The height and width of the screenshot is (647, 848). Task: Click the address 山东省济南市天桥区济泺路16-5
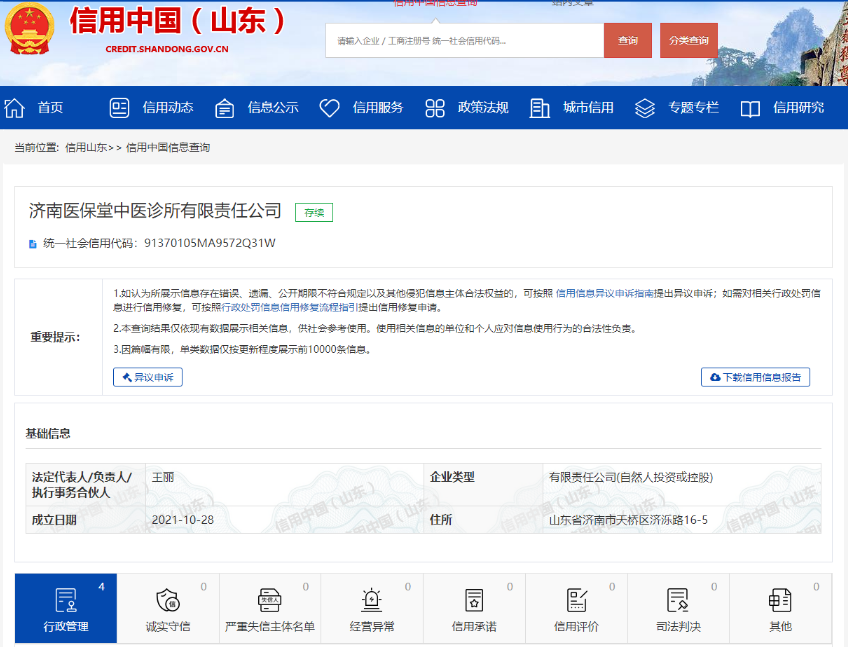click(628, 520)
